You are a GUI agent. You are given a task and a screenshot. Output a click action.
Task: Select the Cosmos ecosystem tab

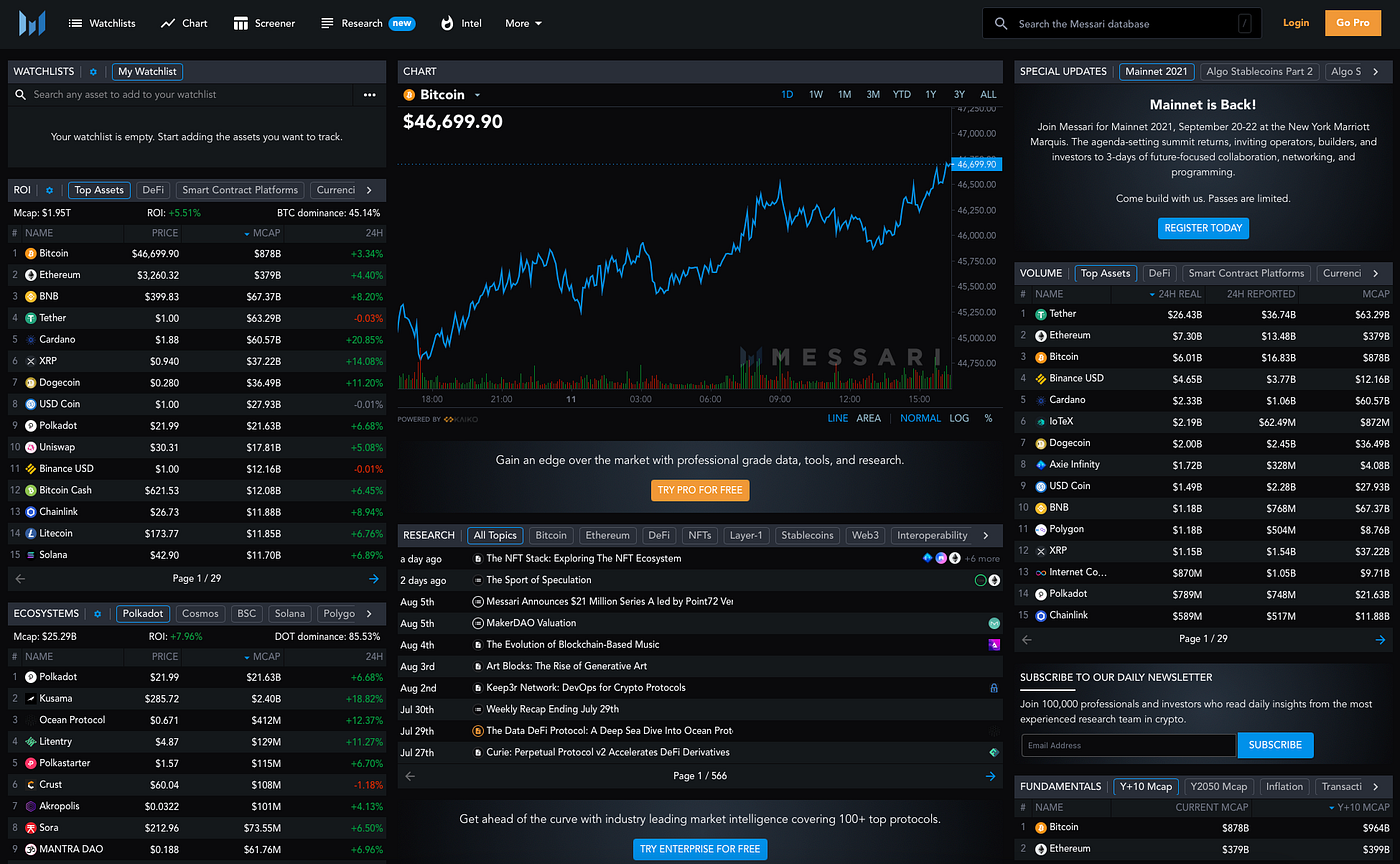point(200,613)
